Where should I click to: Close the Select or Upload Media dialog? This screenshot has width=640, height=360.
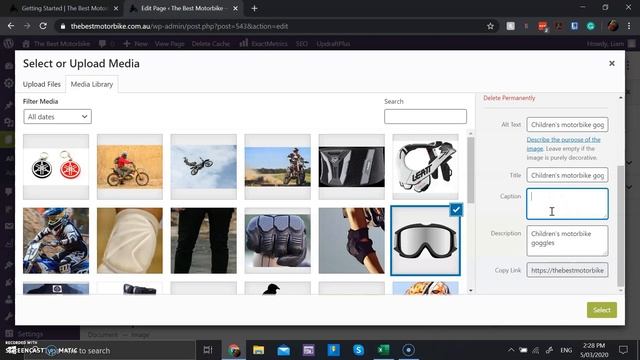(611, 63)
